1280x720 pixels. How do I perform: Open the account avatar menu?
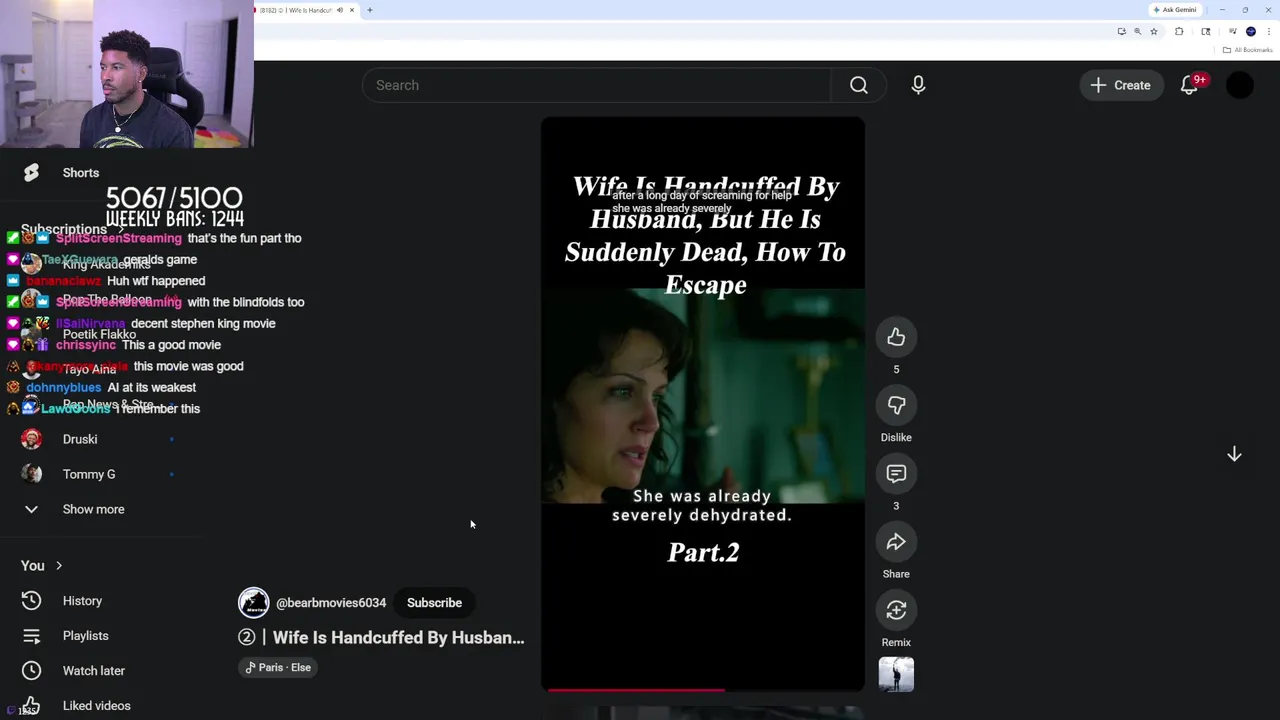point(1239,85)
